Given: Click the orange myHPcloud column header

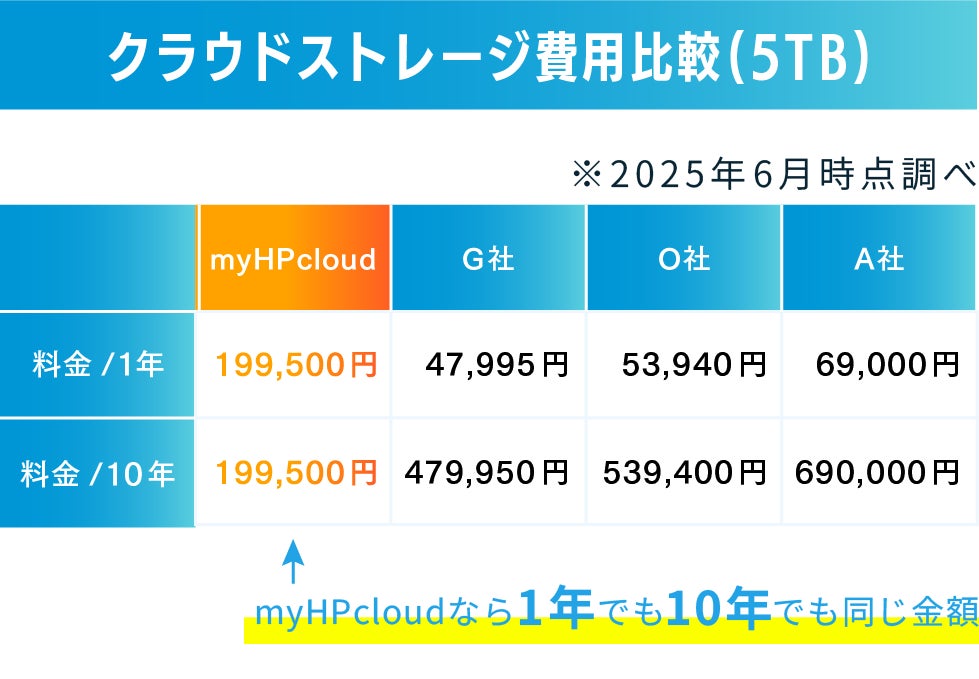Looking at the screenshot, I should (293, 259).
